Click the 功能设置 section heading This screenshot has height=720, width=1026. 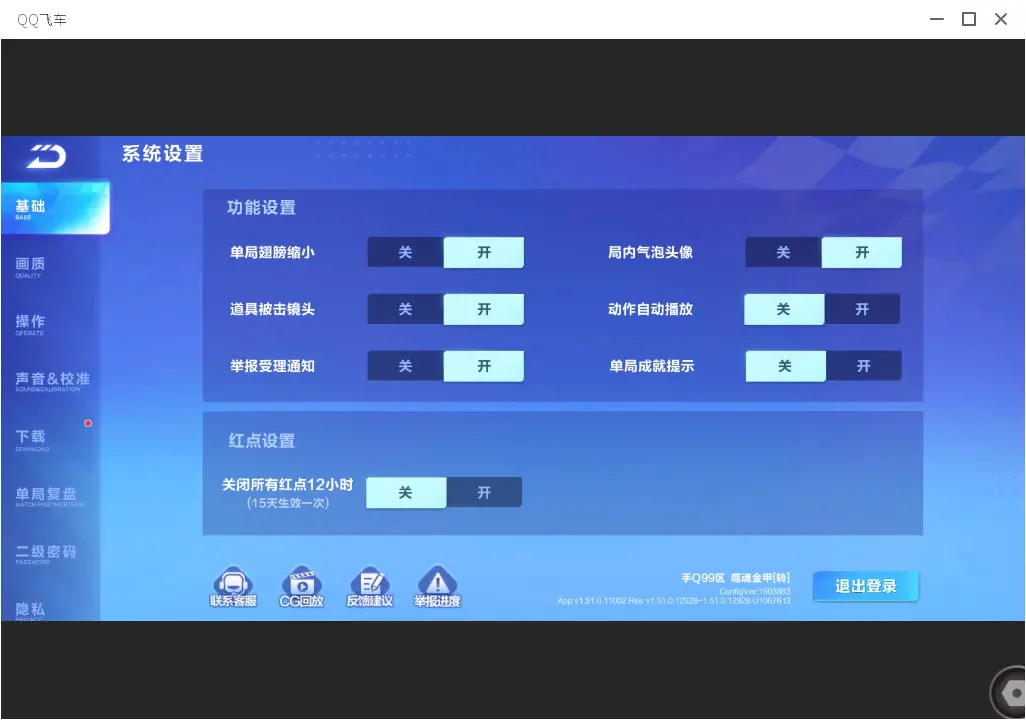(261, 207)
